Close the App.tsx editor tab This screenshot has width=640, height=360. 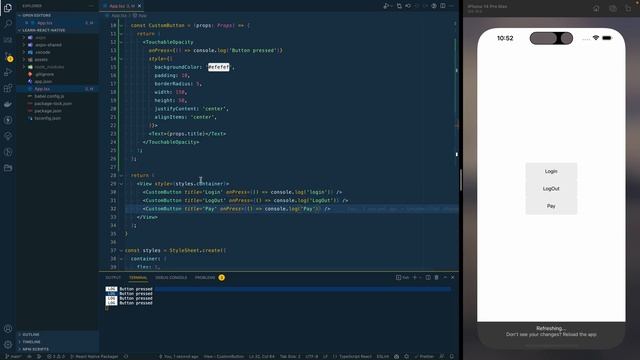(140, 6)
